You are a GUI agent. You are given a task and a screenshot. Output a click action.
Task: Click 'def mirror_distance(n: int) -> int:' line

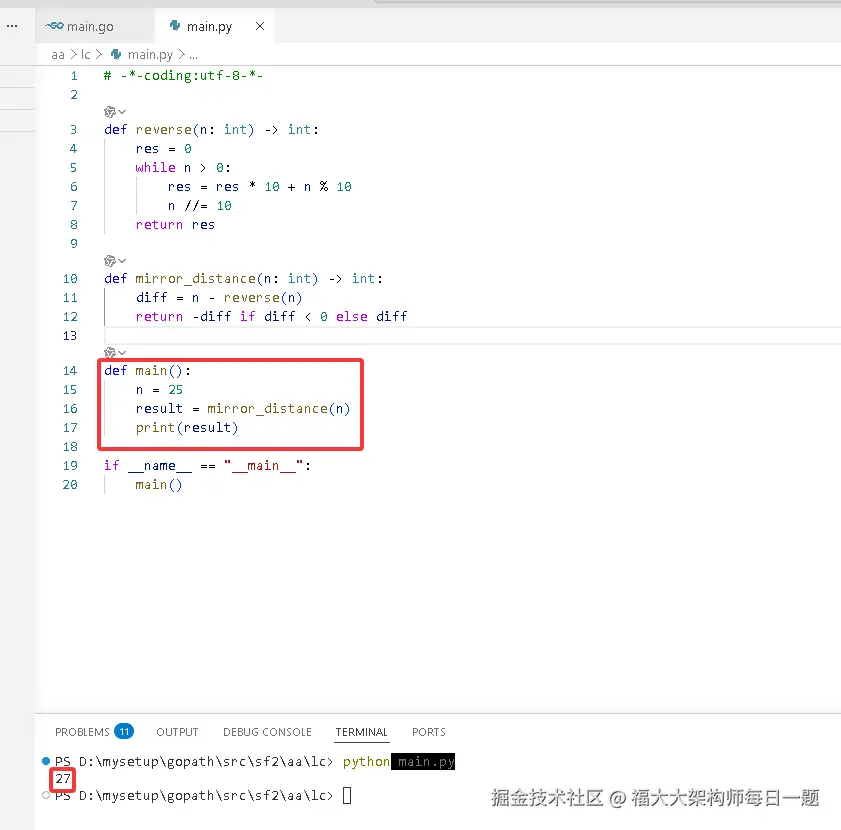point(244,278)
